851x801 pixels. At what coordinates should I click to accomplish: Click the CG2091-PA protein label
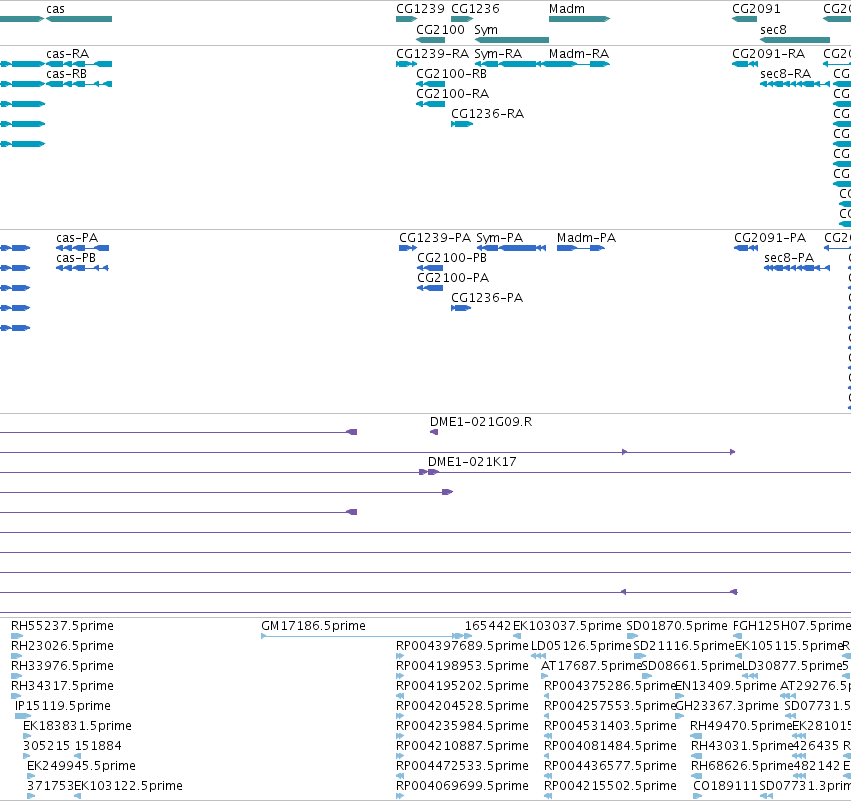pos(770,238)
